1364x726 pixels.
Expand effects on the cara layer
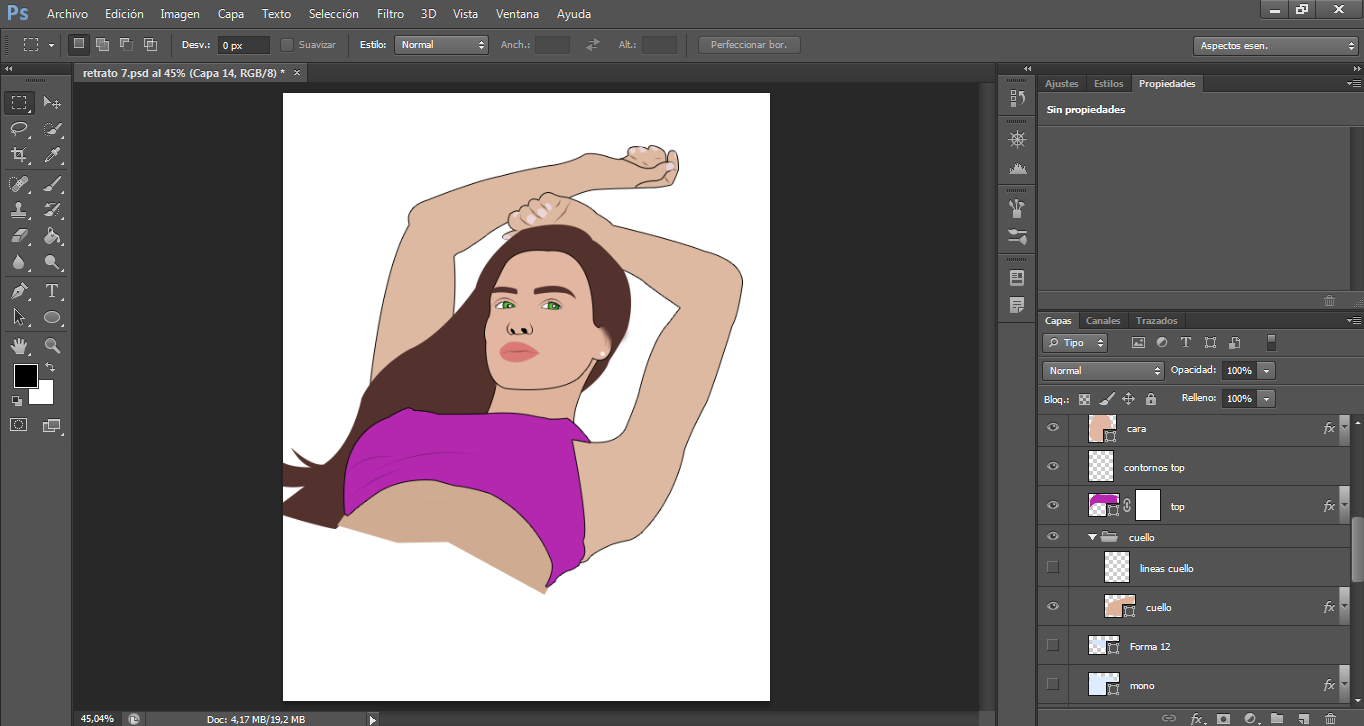pos(1345,428)
